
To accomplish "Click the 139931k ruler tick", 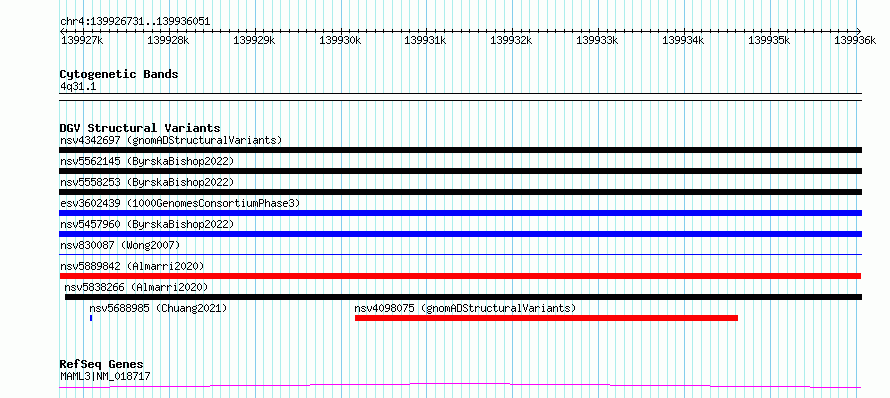I will 425,40.
